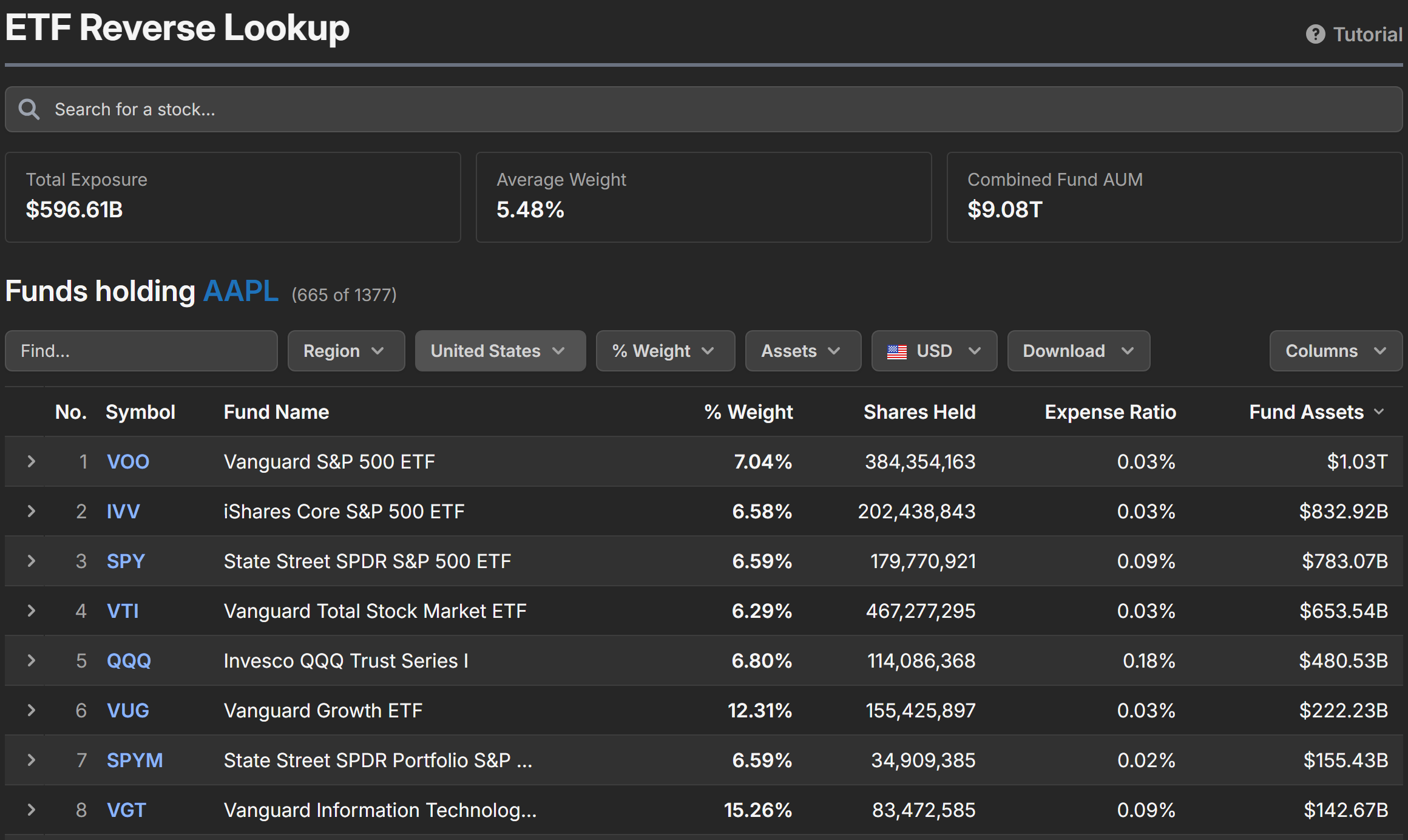Click the 467,277,295 shares held value
Screen dimensions: 1408x840
(x=921, y=611)
